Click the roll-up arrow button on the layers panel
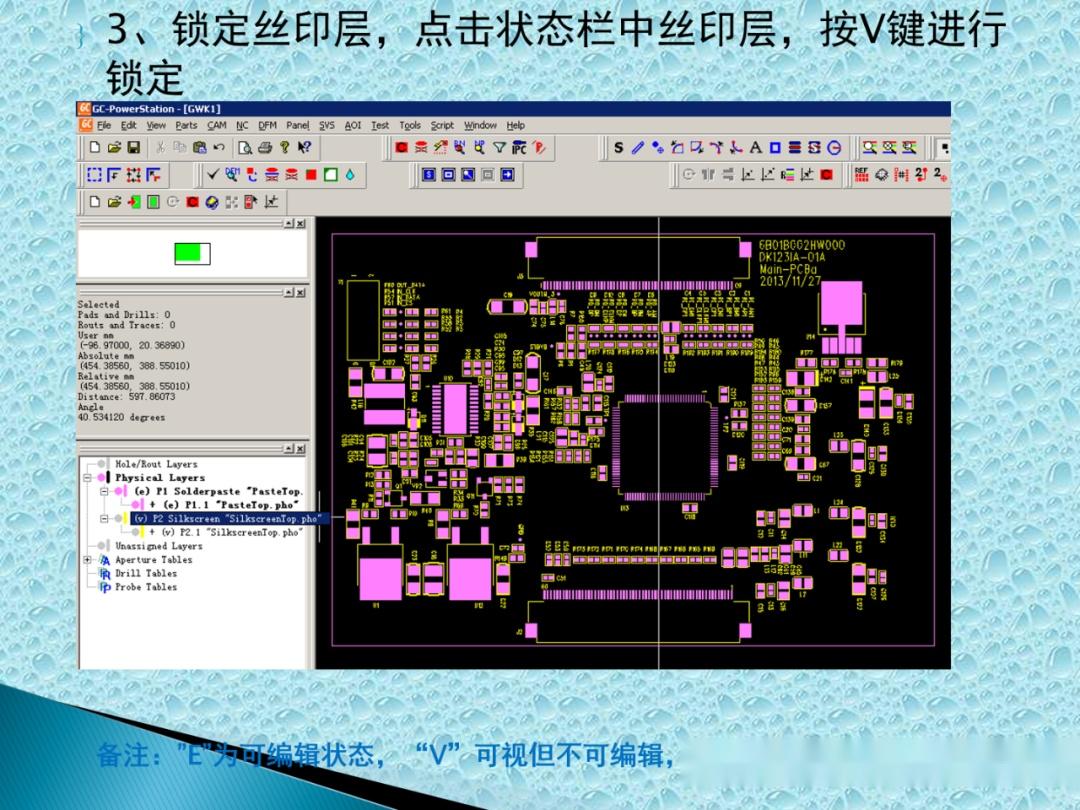This screenshot has height=810, width=1080. (x=288, y=447)
